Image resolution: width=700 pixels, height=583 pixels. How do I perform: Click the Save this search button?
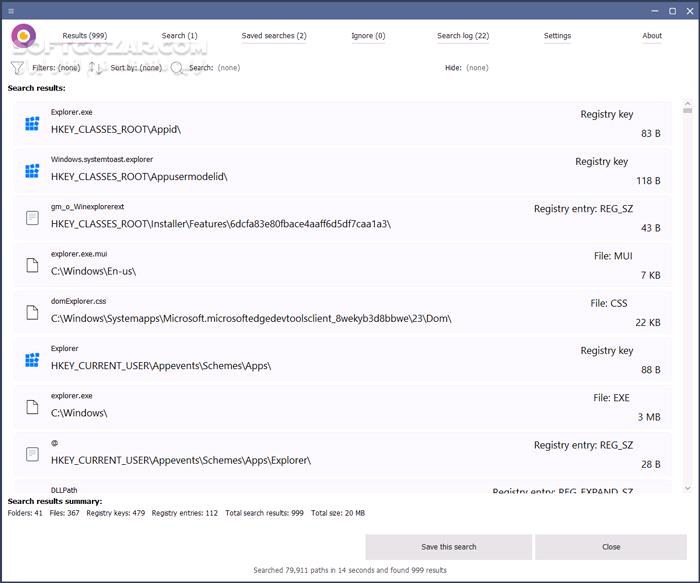point(448,547)
